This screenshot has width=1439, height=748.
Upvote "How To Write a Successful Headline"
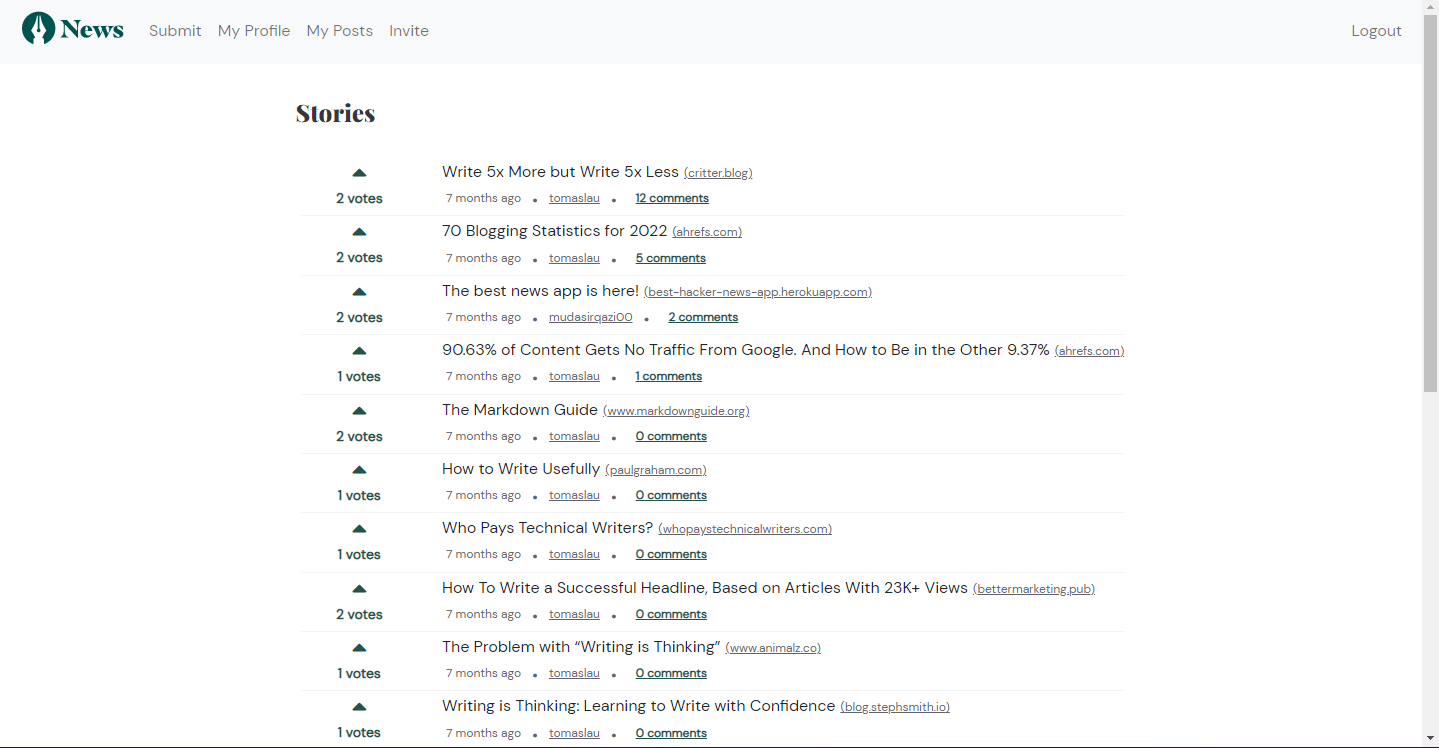click(359, 589)
